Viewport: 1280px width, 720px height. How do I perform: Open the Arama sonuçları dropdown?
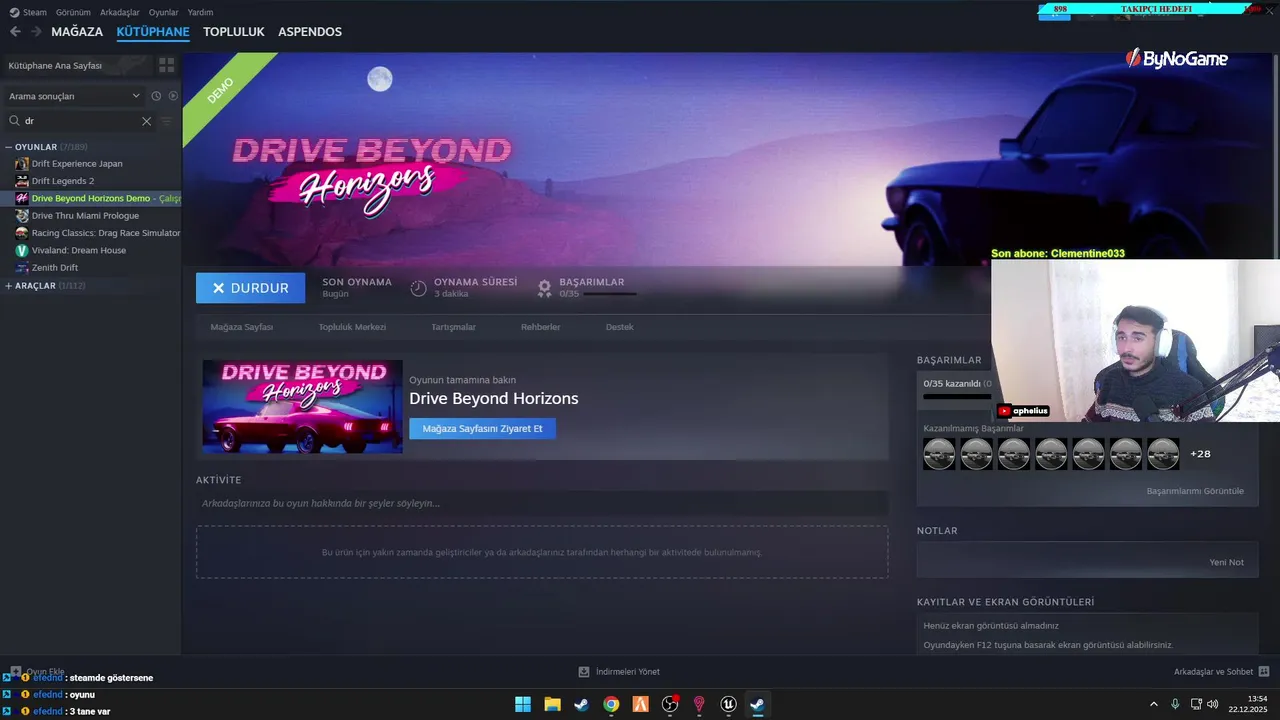[x=75, y=96]
